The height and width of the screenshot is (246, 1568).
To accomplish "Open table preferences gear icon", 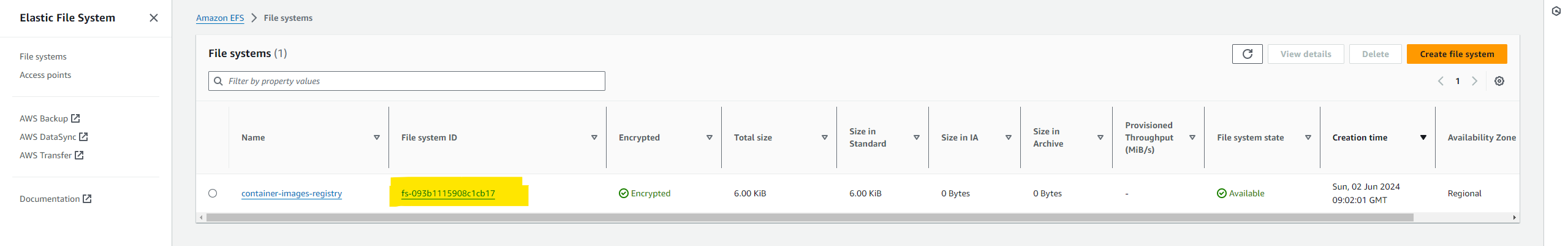I will 1499,81.
